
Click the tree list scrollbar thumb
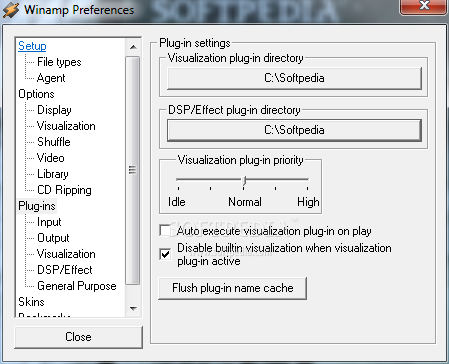pos(133,170)
